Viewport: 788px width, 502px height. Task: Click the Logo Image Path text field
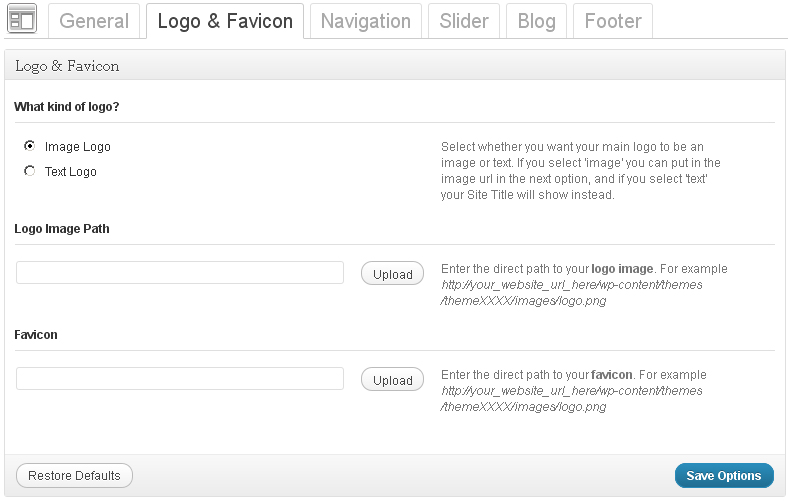coord(180,273)
